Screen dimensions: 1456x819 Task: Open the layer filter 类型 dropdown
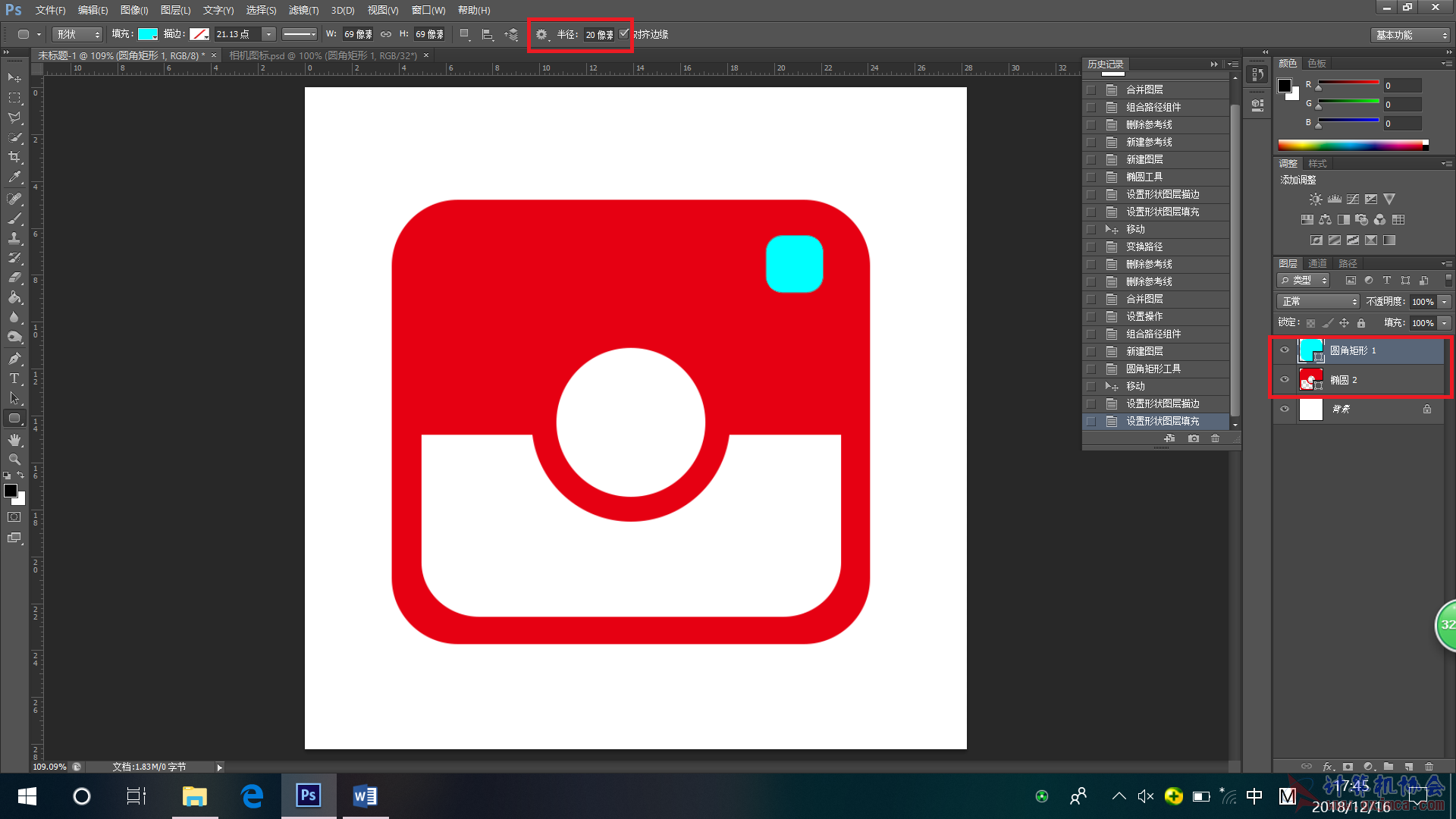[x=1304, y=281]
